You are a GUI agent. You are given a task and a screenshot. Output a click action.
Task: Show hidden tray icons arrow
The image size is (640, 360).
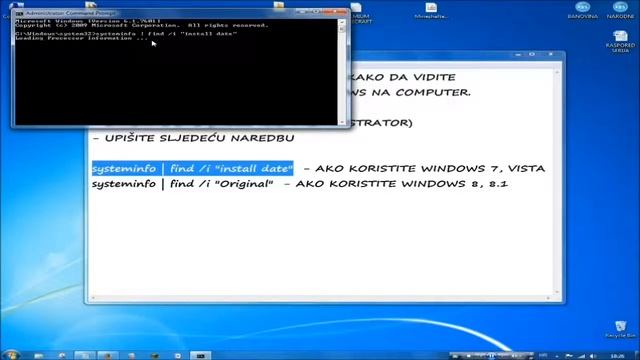click(x=556, y=356)
